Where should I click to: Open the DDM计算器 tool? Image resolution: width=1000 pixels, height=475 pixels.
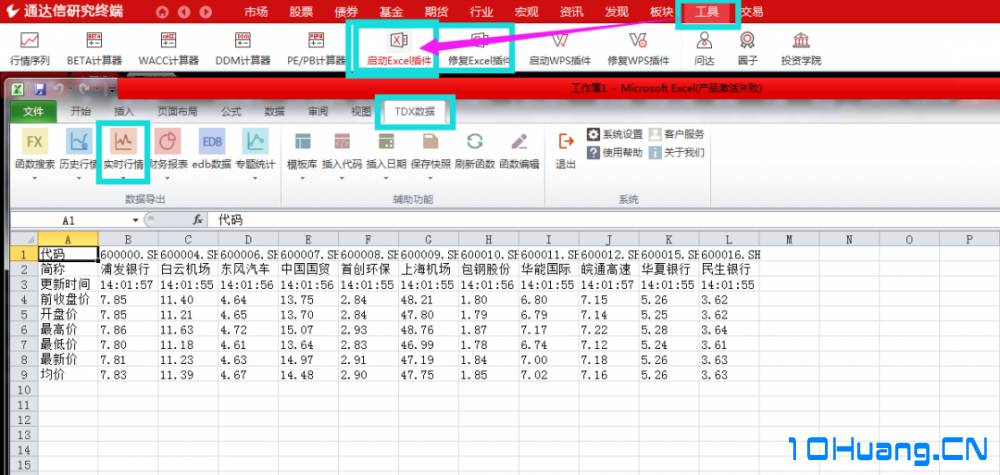tap(242, 50)
